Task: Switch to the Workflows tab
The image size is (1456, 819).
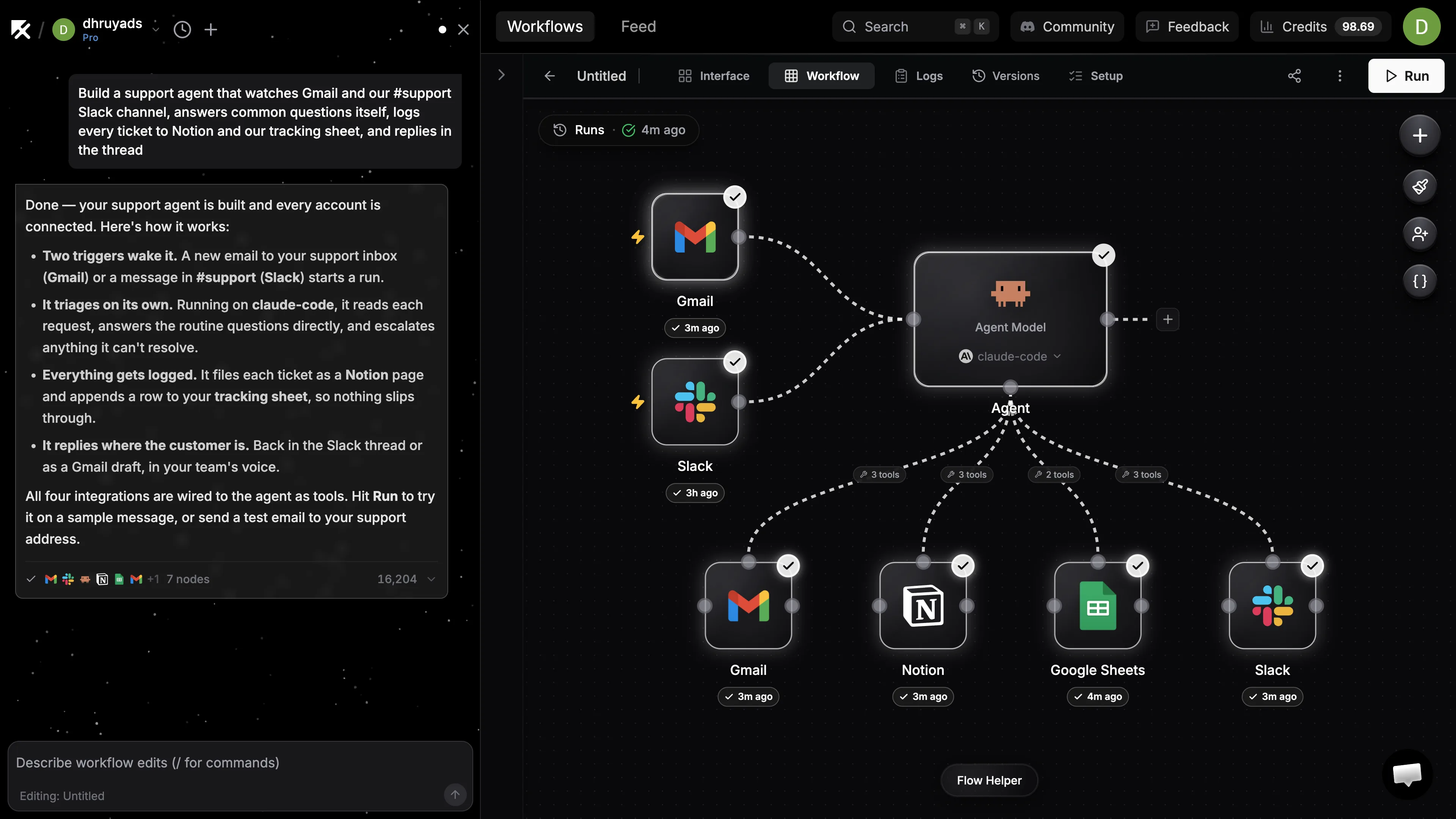Action: (544, 27)
